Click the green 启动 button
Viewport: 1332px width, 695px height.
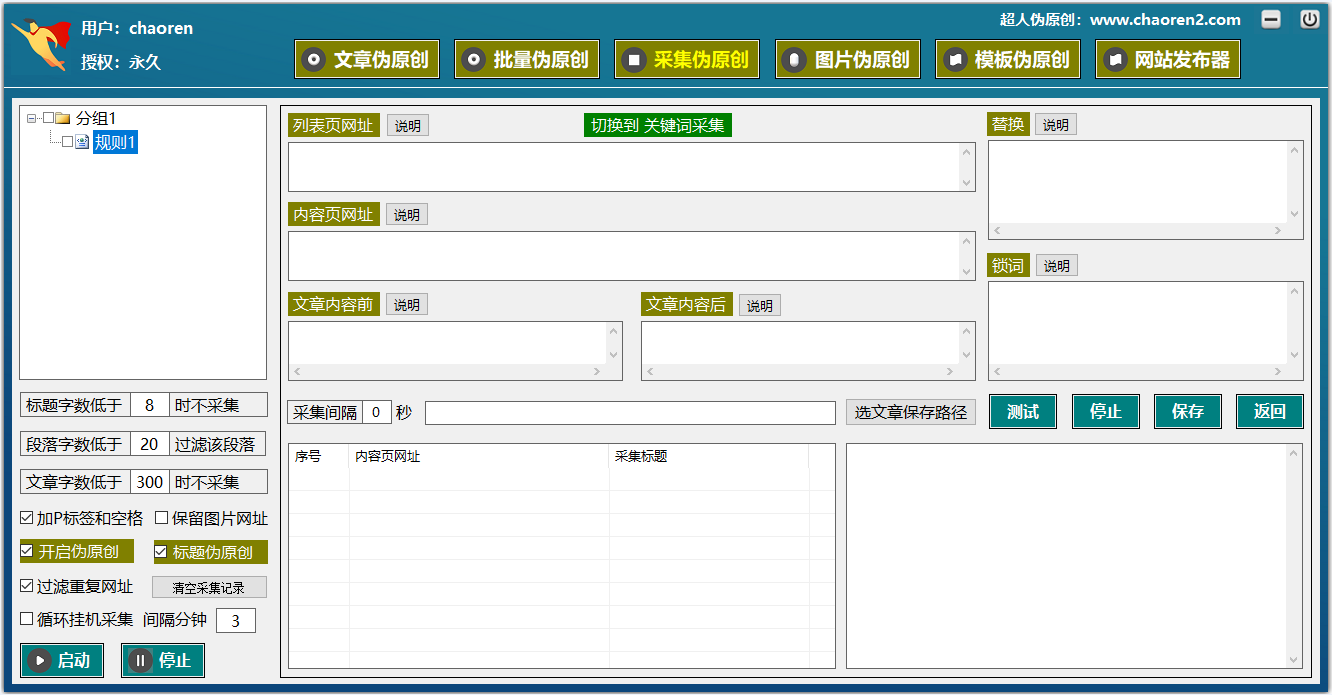tap(62, 660)
